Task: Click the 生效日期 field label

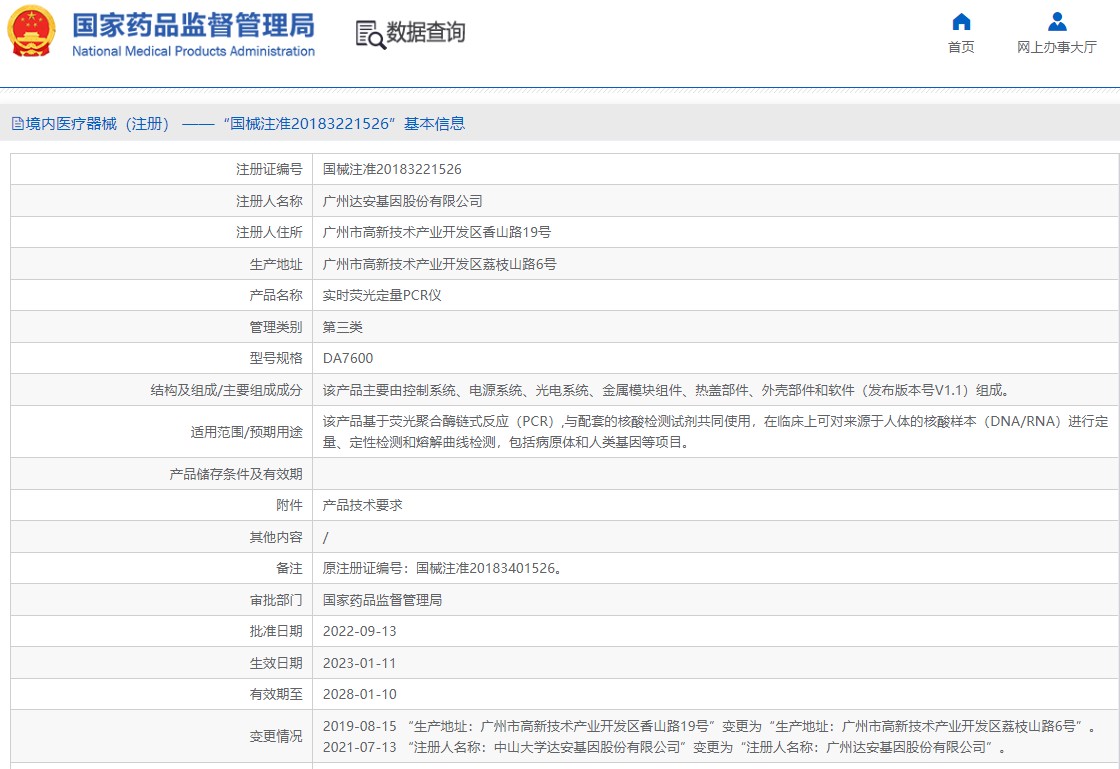Action: click(276, 663)
